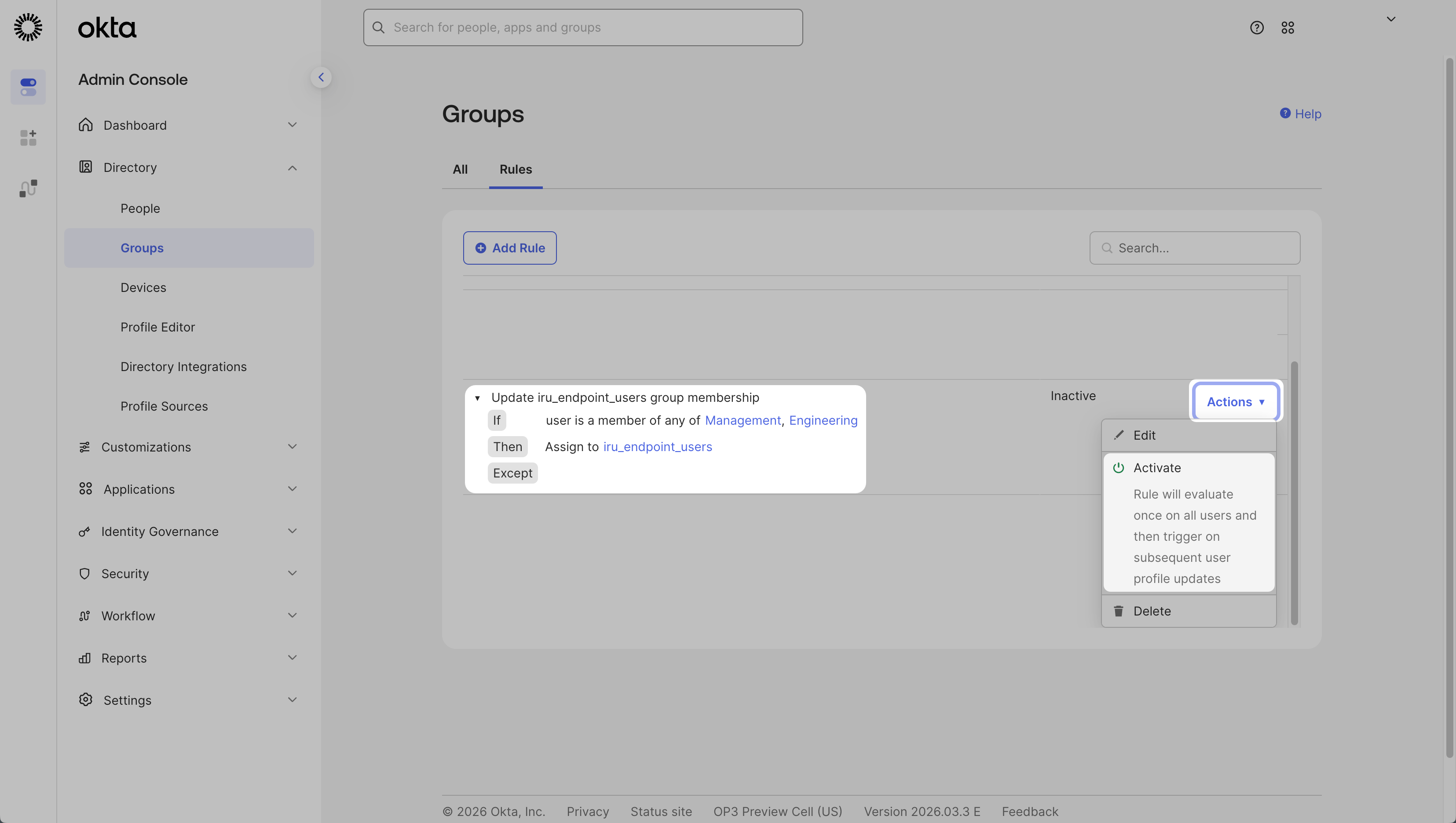Viewport: 1456px width, 823px height.
Task: Open the workflow connector icon in left rail
Action: coord(28,188)
